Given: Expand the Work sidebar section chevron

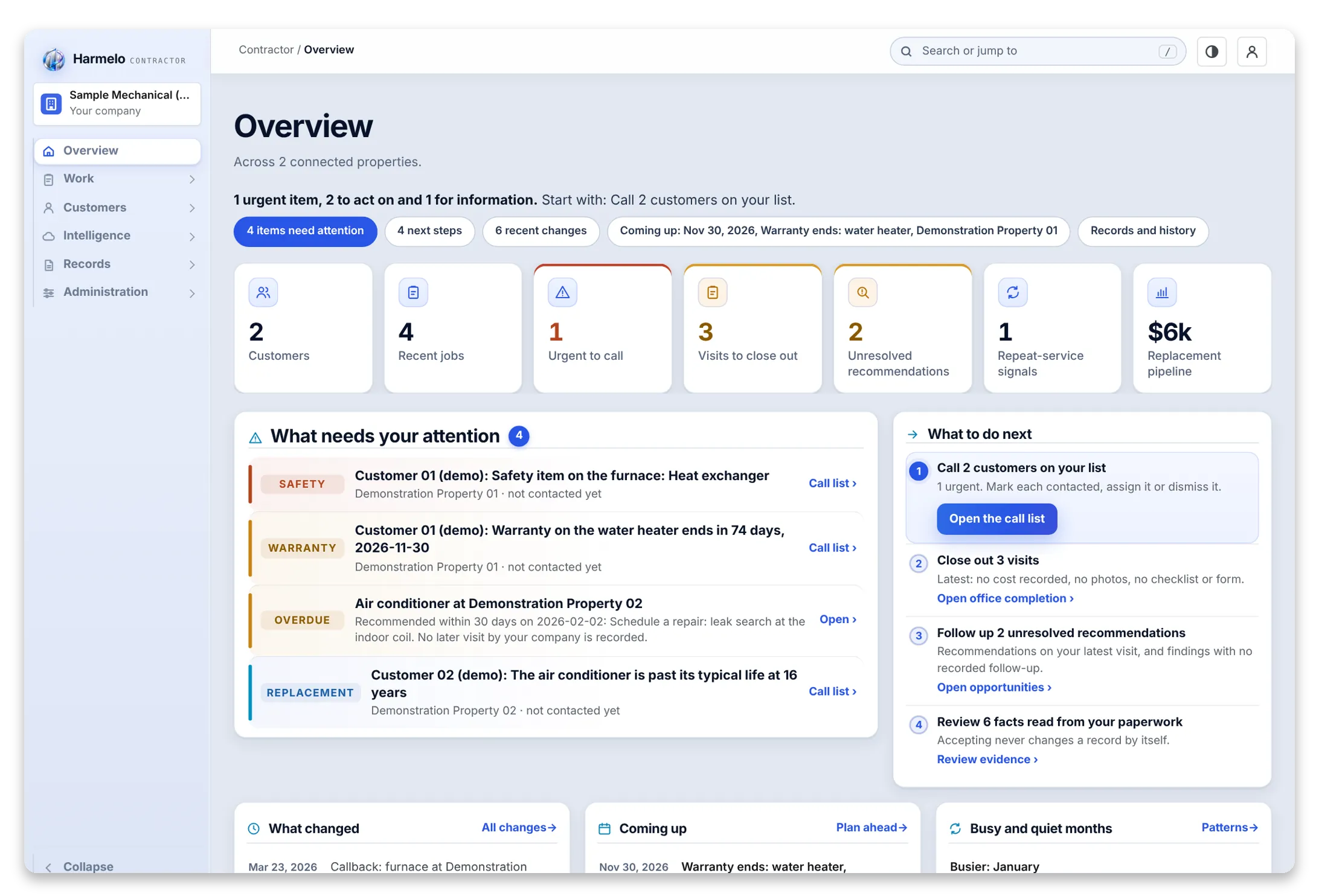Looking at the screenshot, I should click(192, 179).
